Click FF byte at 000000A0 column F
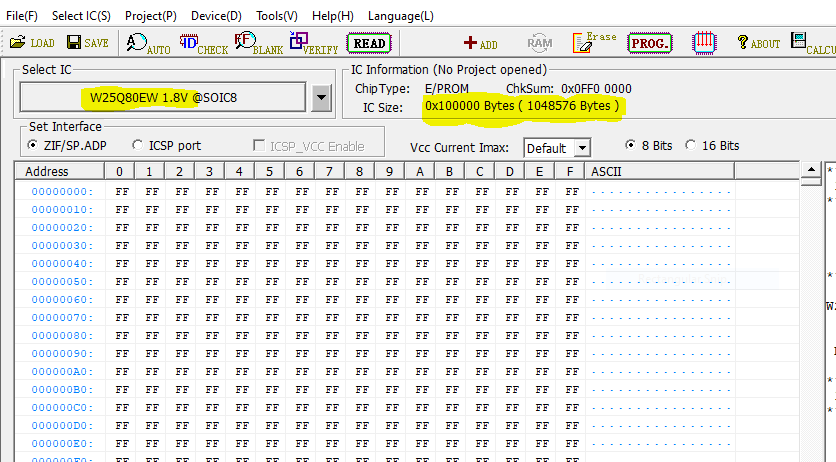836x462 pixels. tap(572, 372)
